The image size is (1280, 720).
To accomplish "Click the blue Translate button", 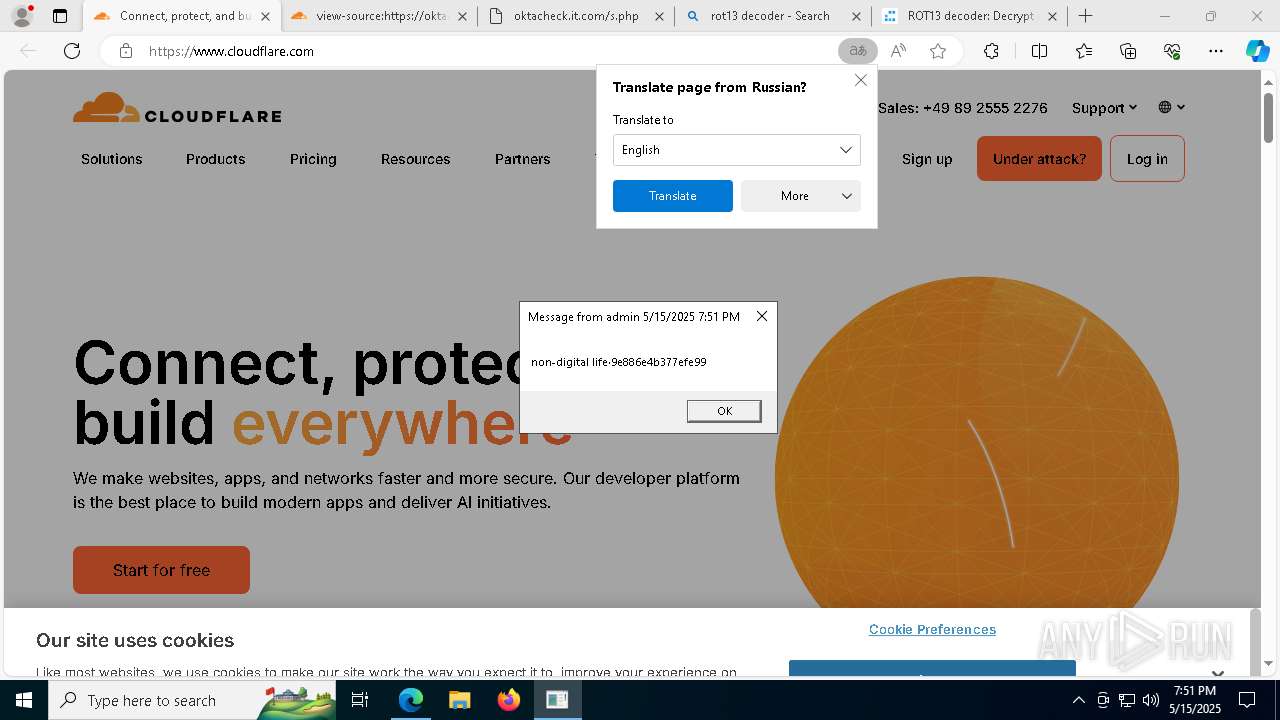I will (x=672, y=196).
